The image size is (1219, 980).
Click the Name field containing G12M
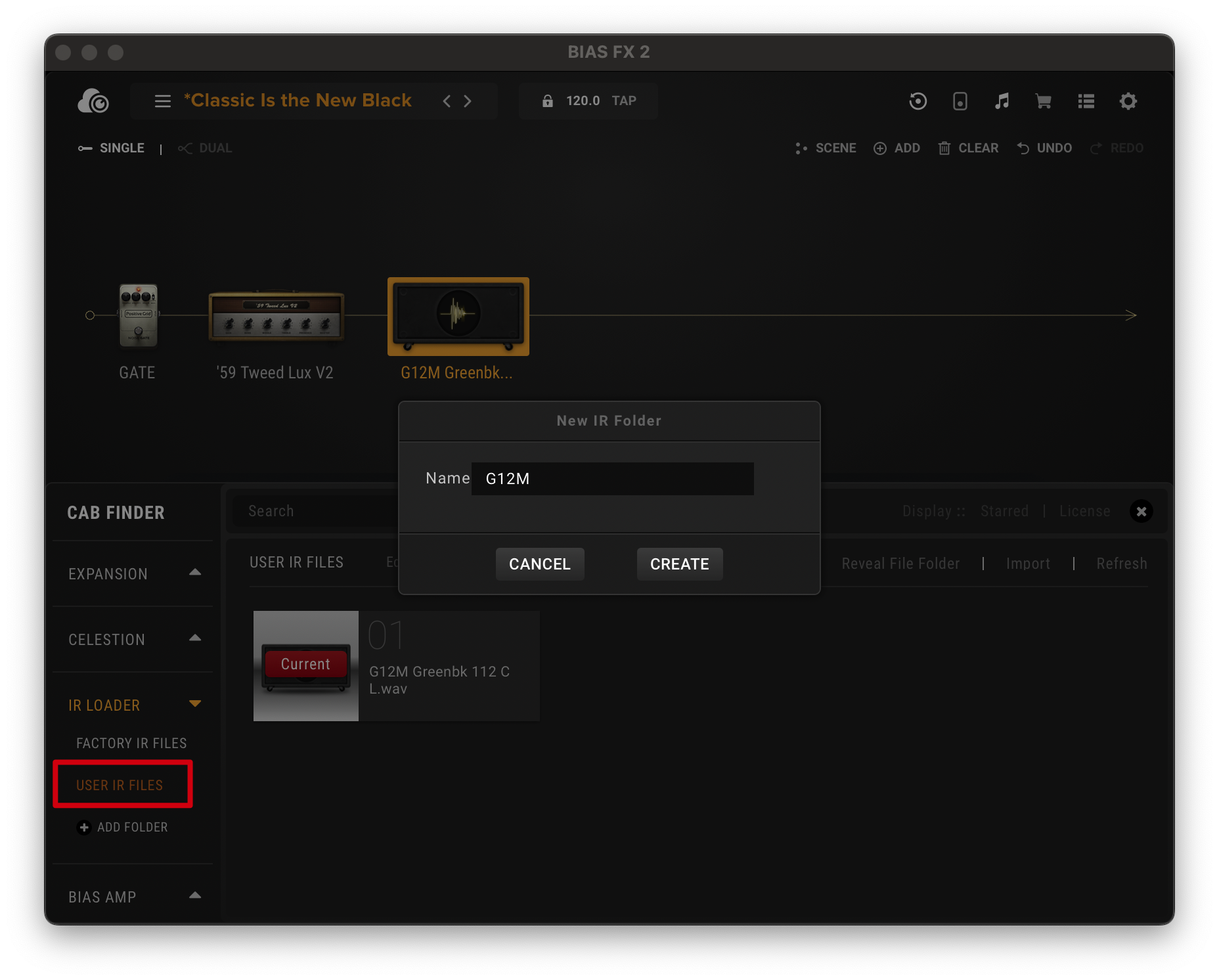coord(612,479)
